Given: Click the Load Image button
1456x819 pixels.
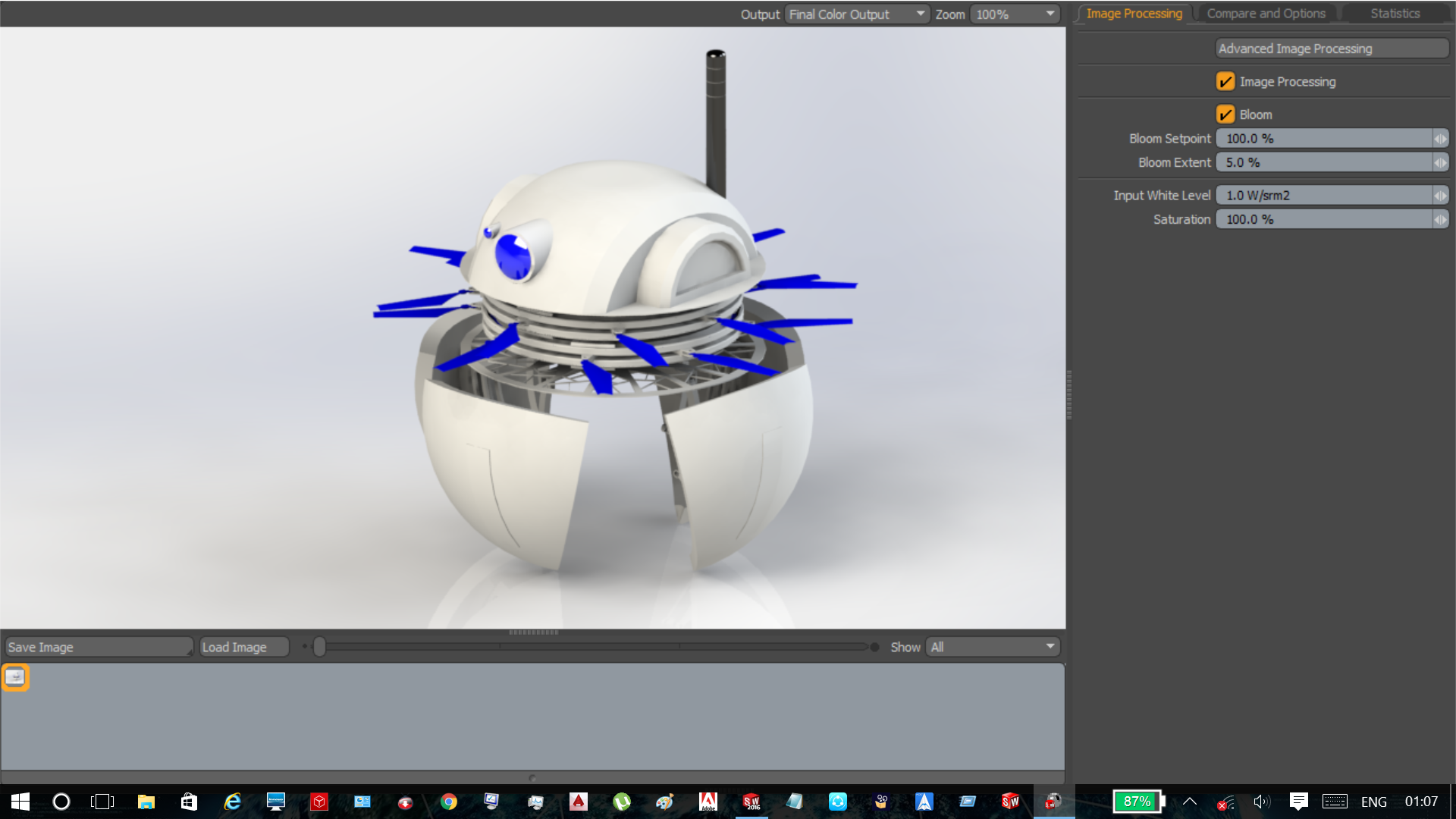Looking at the screenshot, I should click(244, 647).
